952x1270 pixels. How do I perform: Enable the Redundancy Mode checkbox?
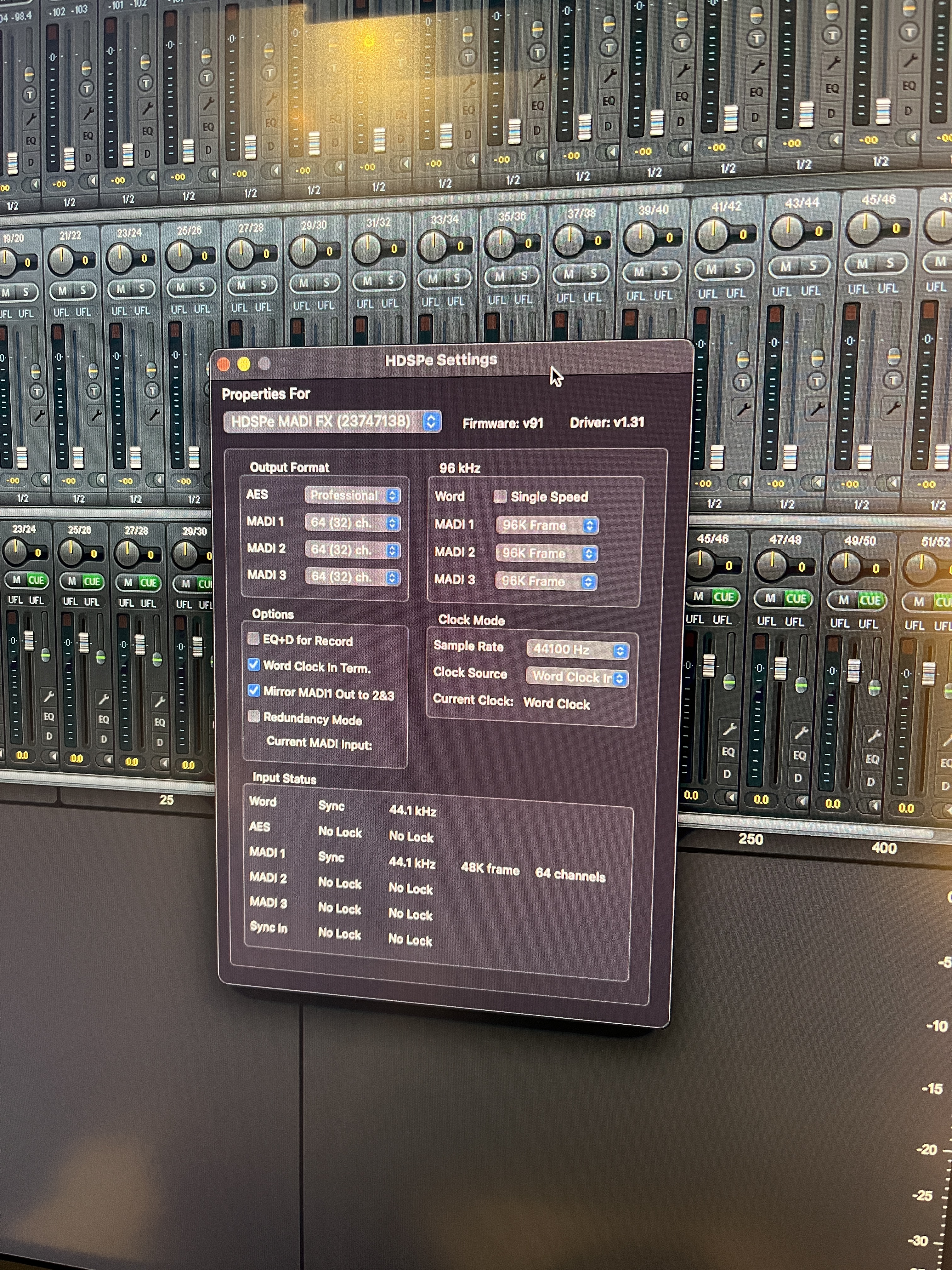(254, 717)
